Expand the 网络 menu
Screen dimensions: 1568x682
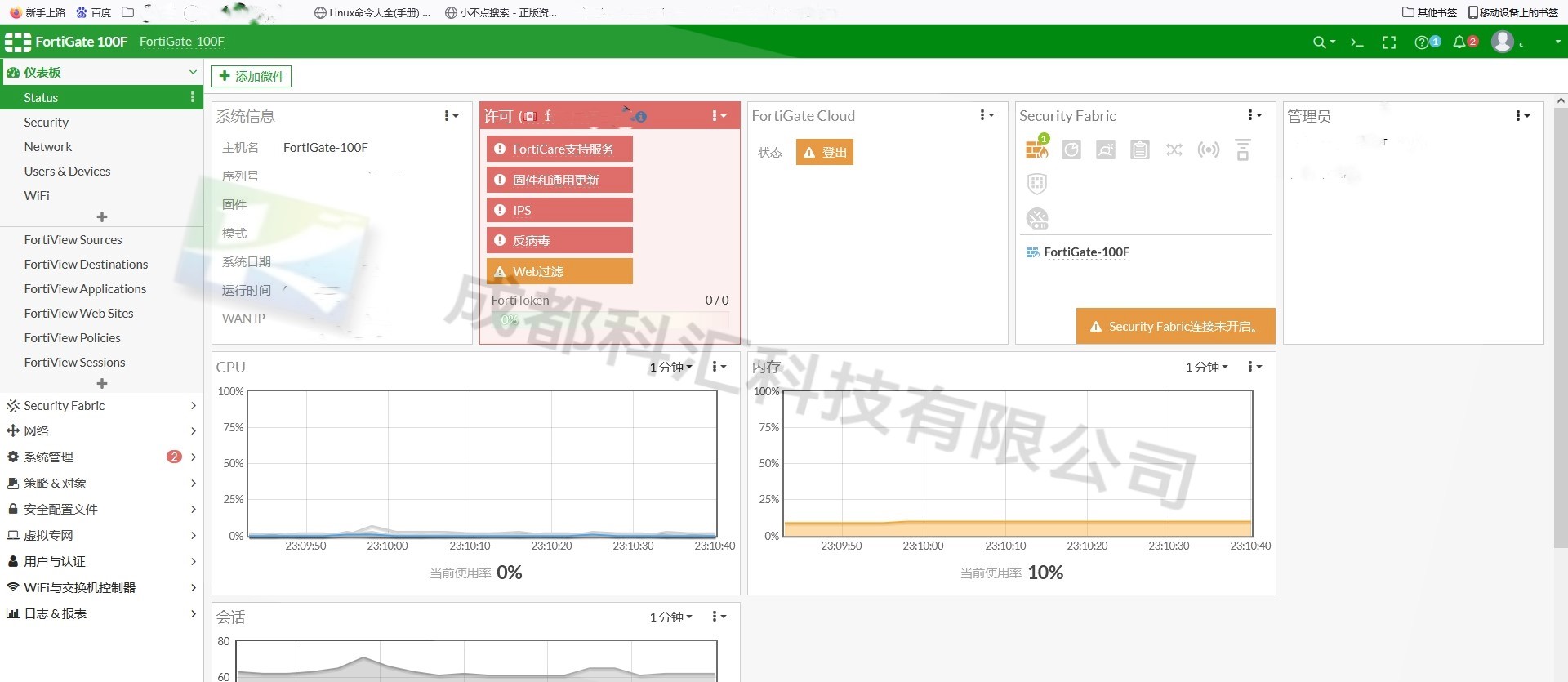coord(101,430)
